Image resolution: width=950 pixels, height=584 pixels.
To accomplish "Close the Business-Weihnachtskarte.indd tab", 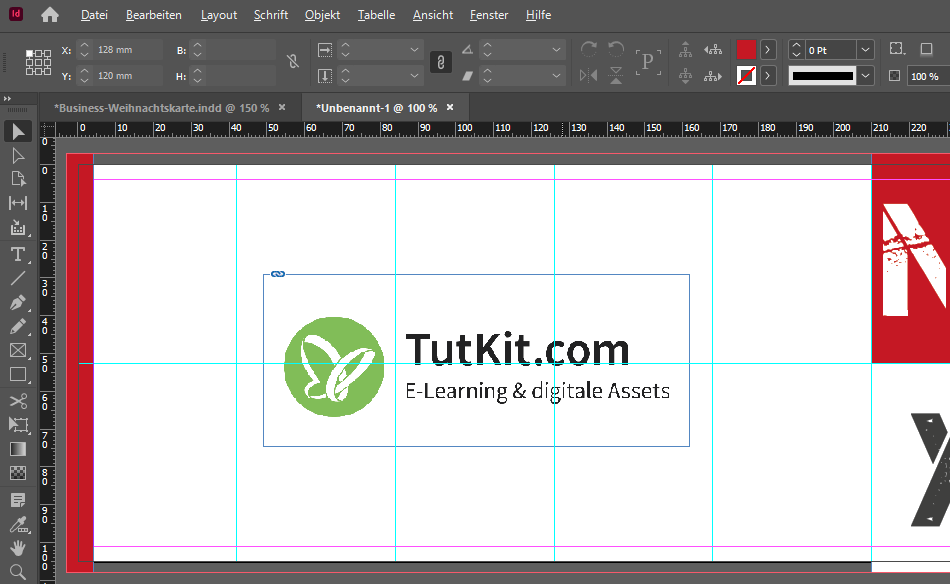I will (x=282, y=107).
